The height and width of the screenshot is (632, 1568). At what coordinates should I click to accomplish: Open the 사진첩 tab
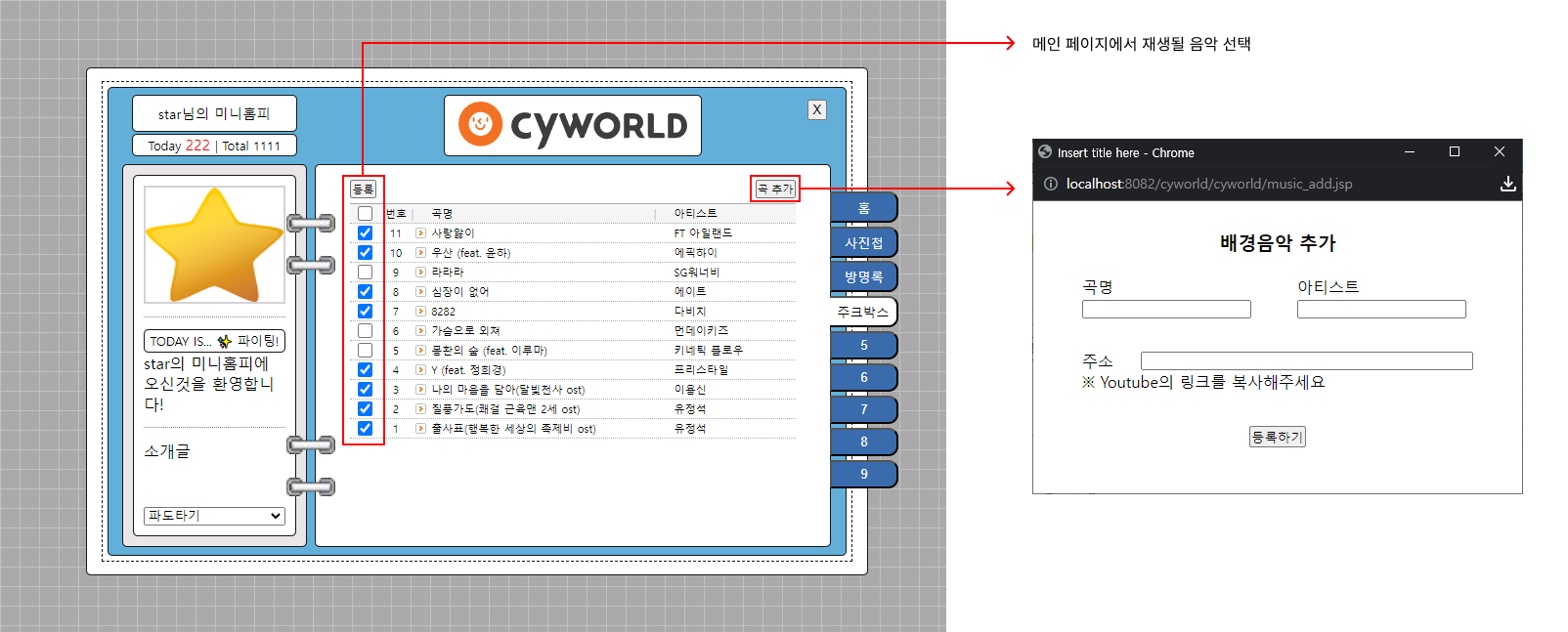863,242
